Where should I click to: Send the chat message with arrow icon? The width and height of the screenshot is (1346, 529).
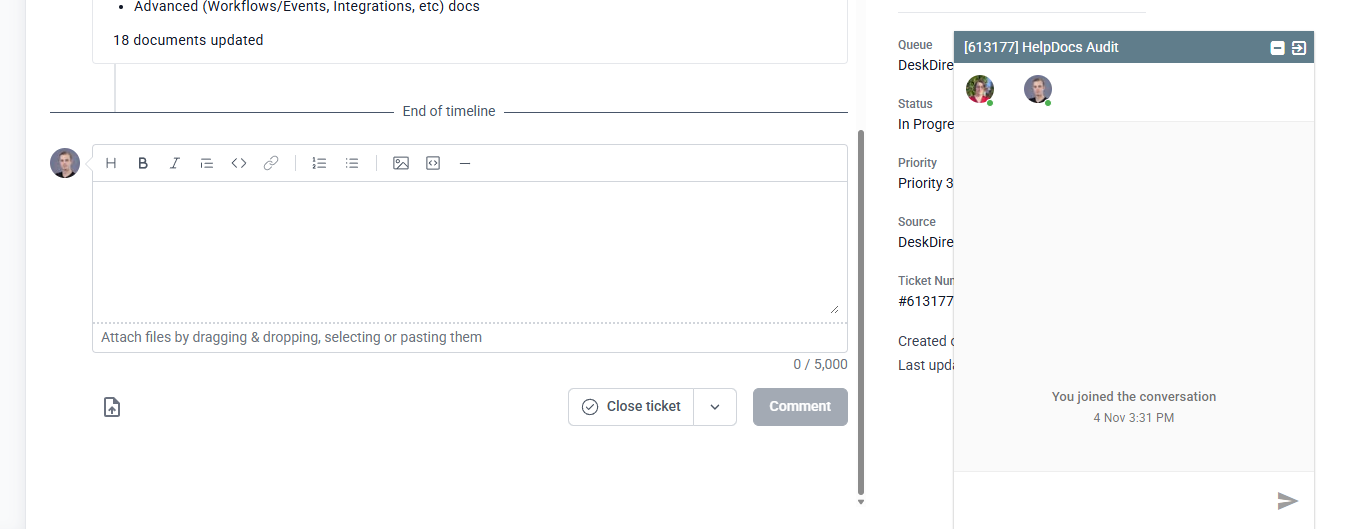pyautogui.click(x=1288, y=501)
